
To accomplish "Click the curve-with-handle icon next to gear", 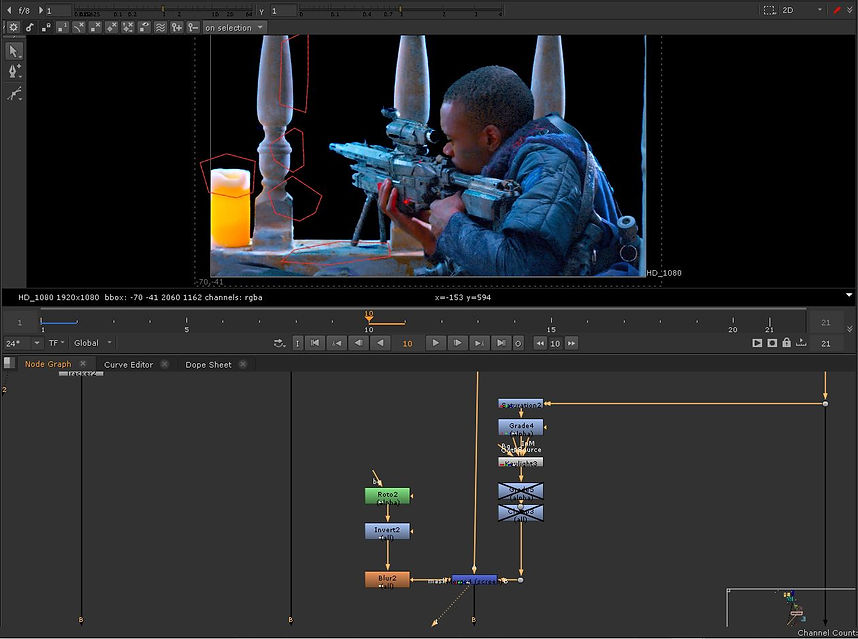I will [x=30, y=27].
